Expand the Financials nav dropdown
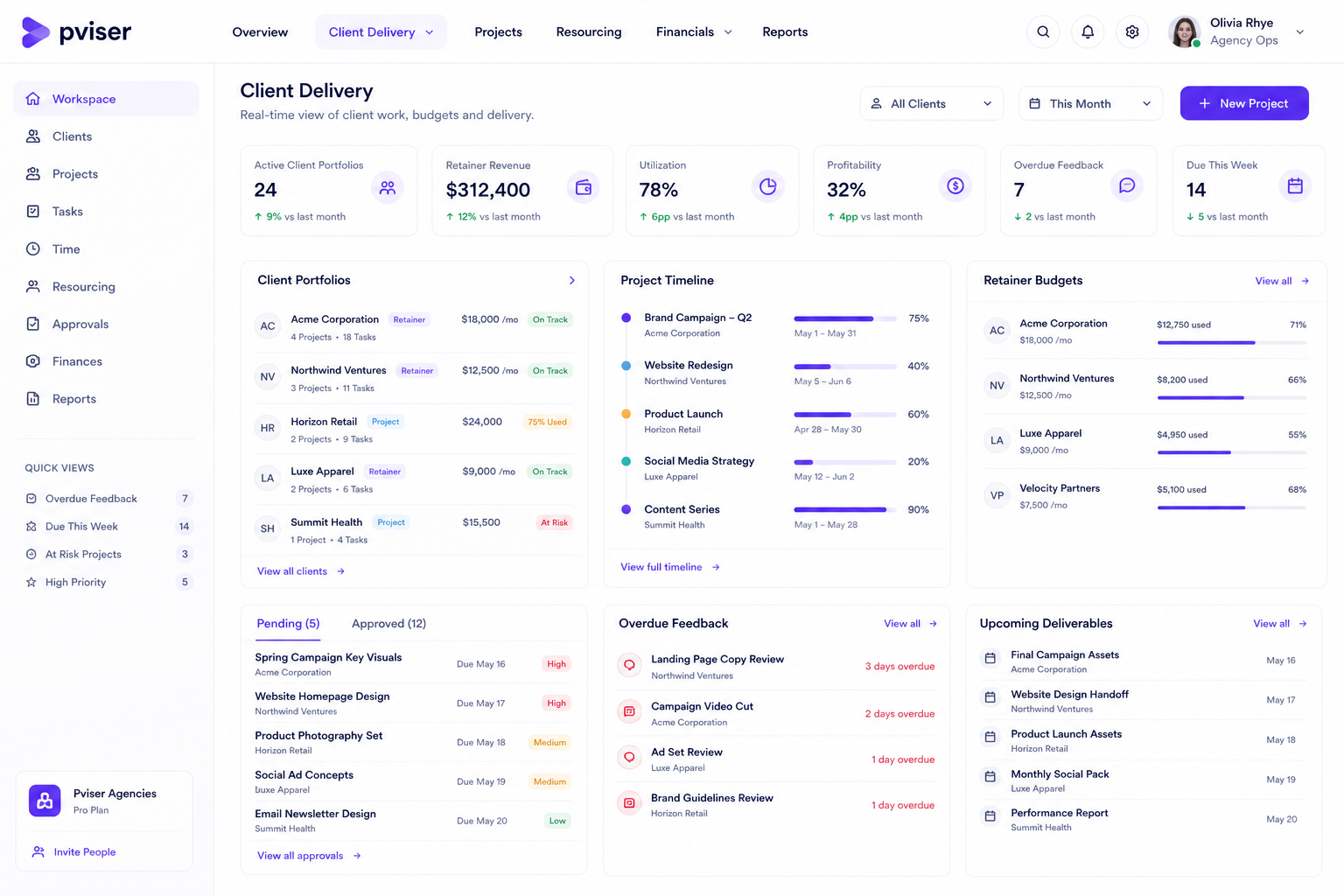Screen dimensions: 1344x896 694,32
